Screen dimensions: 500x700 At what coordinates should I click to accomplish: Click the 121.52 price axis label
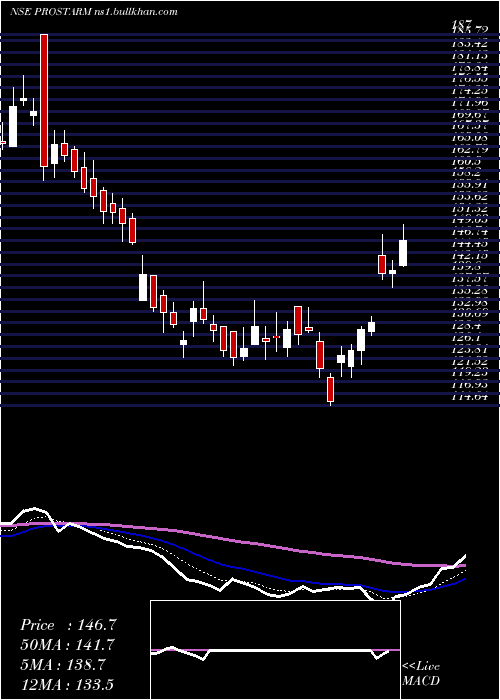coord(469,361)
